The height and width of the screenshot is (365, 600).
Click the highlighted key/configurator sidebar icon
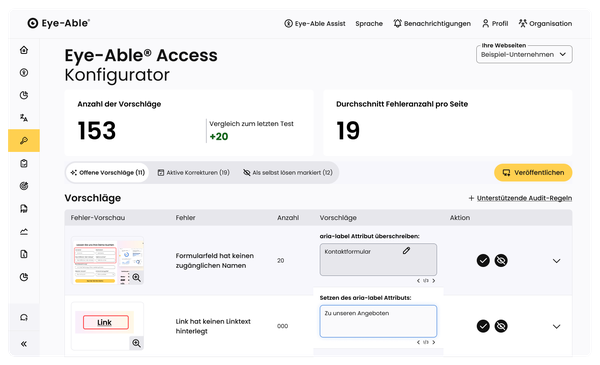pyautogui.click(x=24, y=140)
